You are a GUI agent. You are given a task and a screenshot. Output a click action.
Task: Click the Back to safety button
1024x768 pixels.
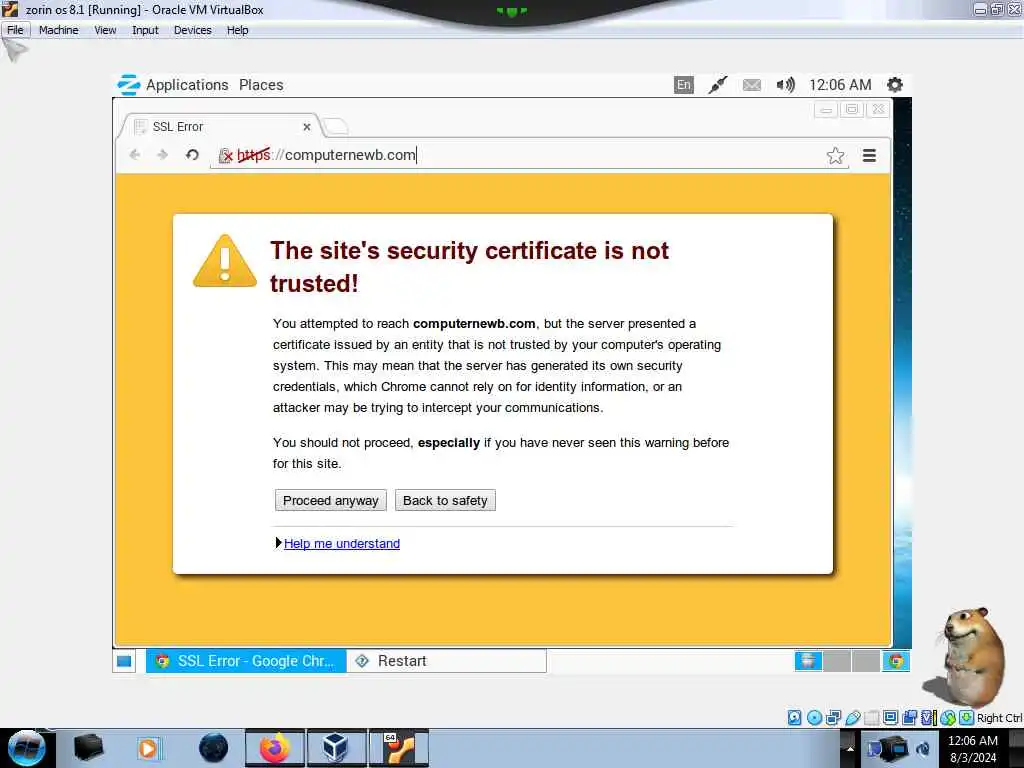pyautogui.click(x=445, y=501)
